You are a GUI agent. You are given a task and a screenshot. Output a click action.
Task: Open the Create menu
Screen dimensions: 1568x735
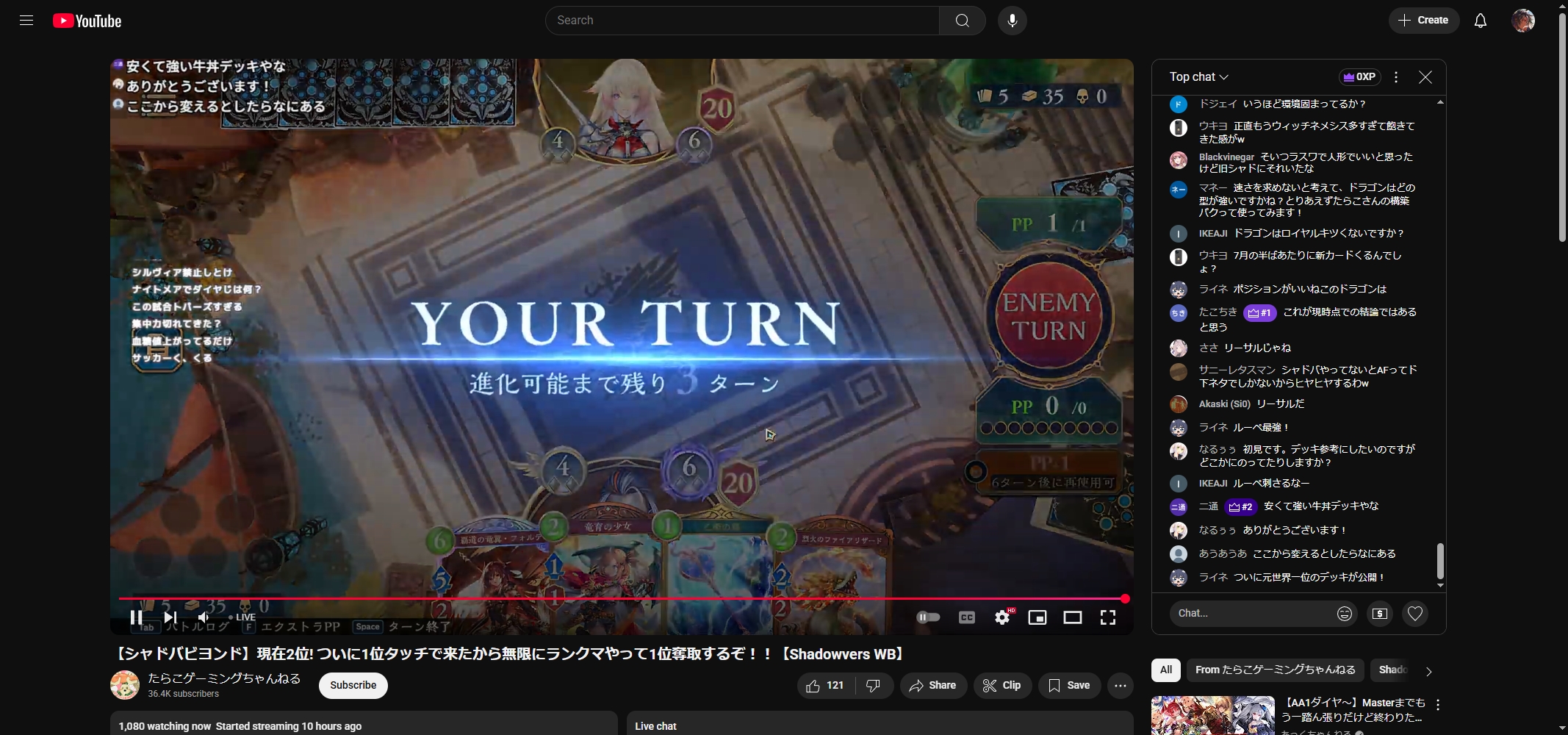(1423, 21)
